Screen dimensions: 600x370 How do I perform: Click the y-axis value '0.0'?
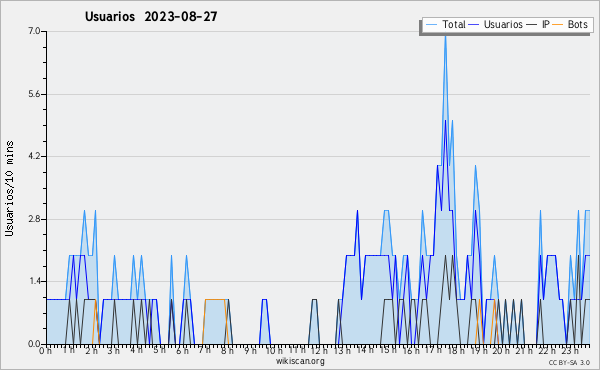[34, 344]
